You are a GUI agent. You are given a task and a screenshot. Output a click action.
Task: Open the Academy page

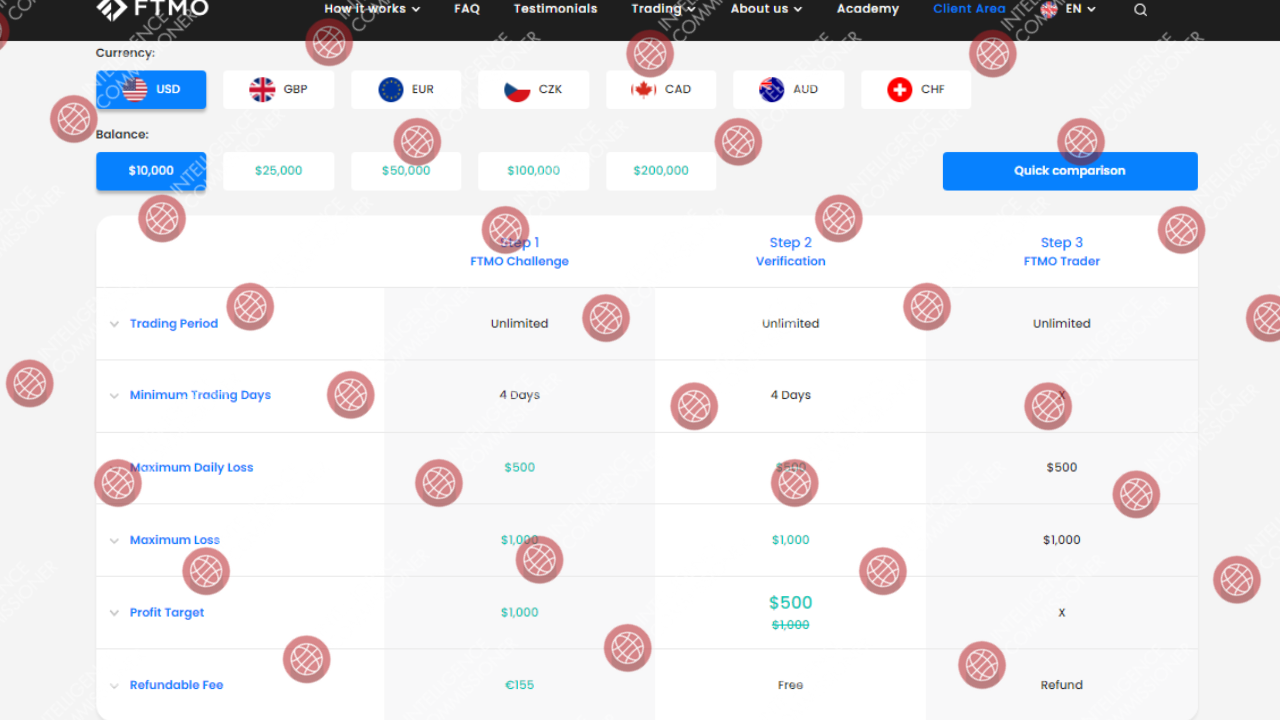pyautogui.click(x=868, y=9)
